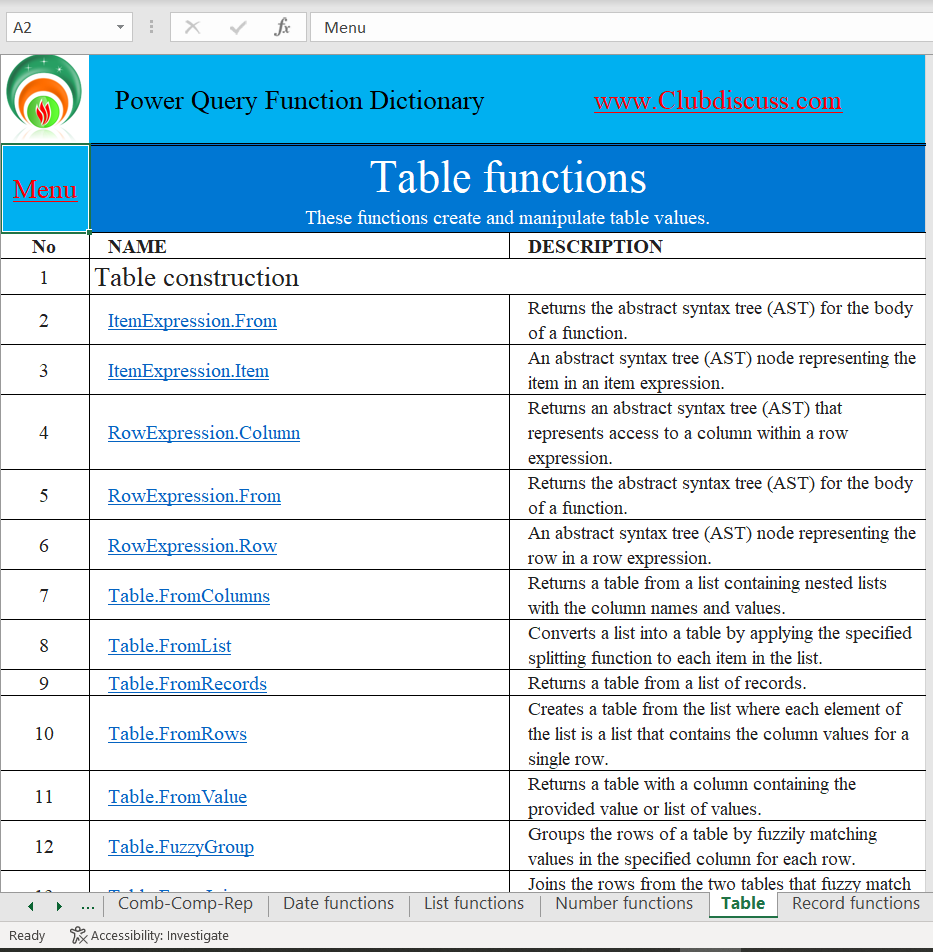The image size is (933, 952).
Task: Switch to the Number functions sheet tab
Action: pyautogui.click(x=623, y=903)
